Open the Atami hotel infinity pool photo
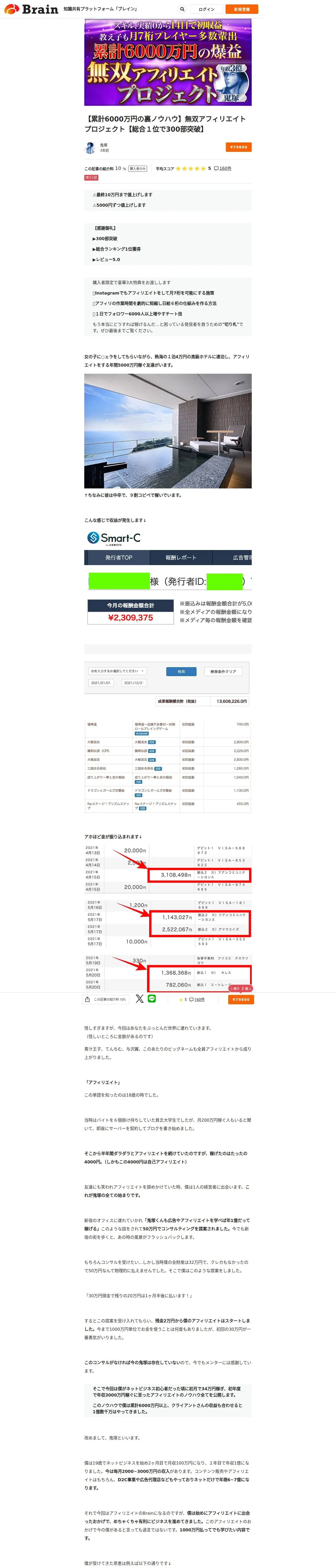This screenshot has width=336, height=1568. click(x=168, y=431)
